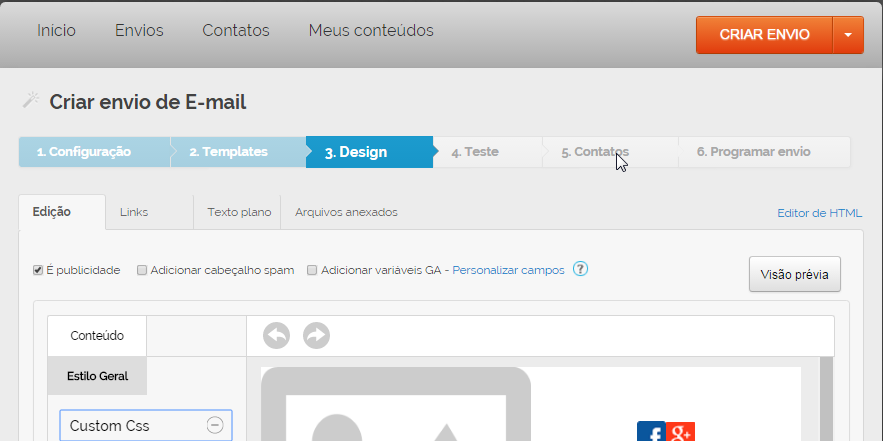The height and width of the screenshot is (441, 883).
Task: Enable Adicionar cabeçalho spam checkbox
Action: click(x=142, y=270)
